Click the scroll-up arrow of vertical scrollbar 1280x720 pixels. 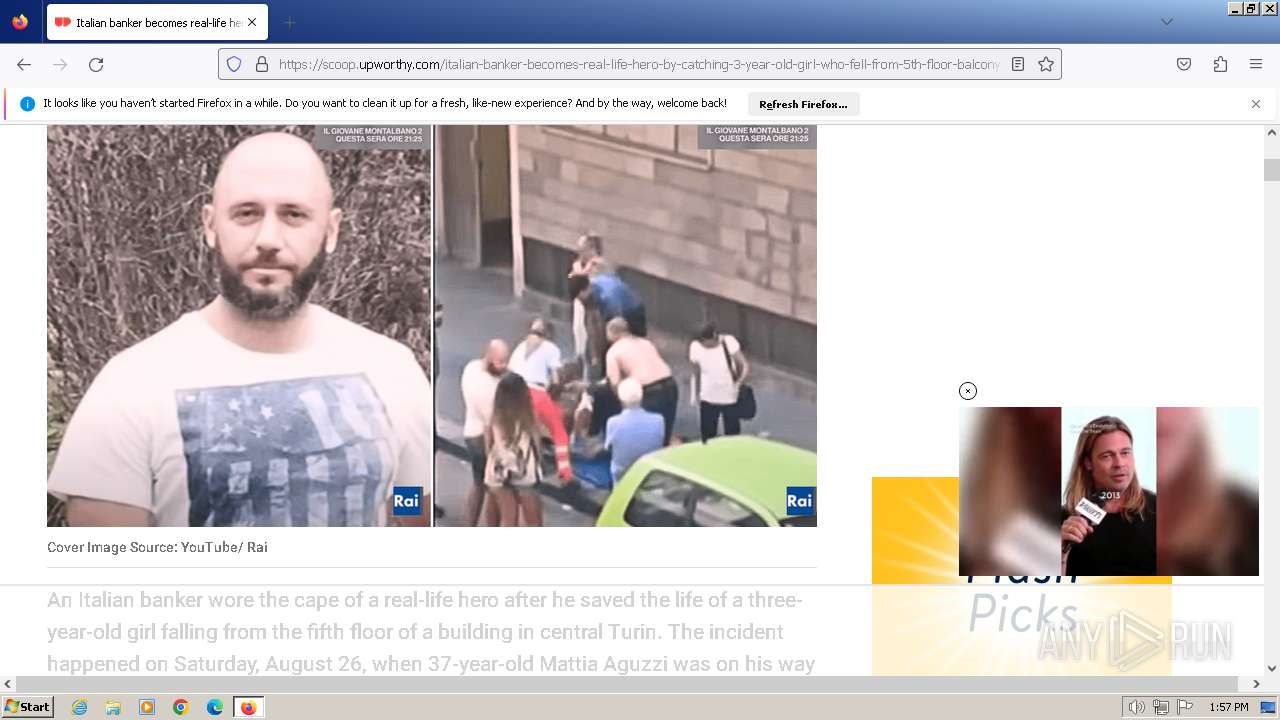coord(1272,132)
